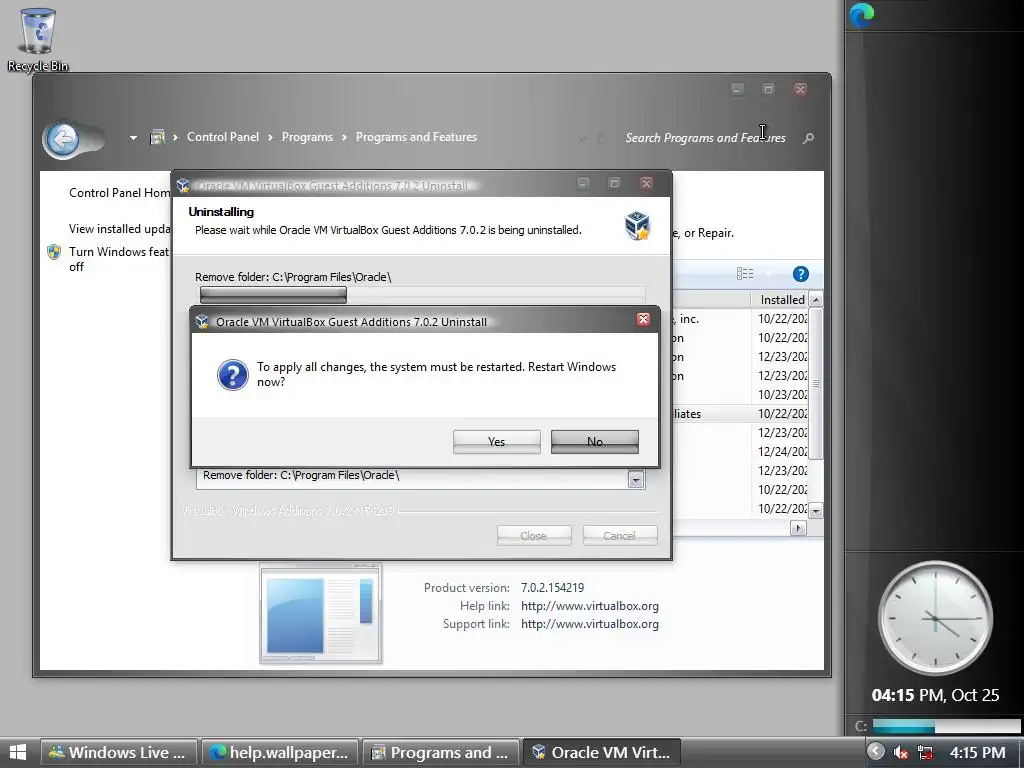1024x768 pixels.
Task: Show hidden tray icons arrow
Action: click(876, 752)
